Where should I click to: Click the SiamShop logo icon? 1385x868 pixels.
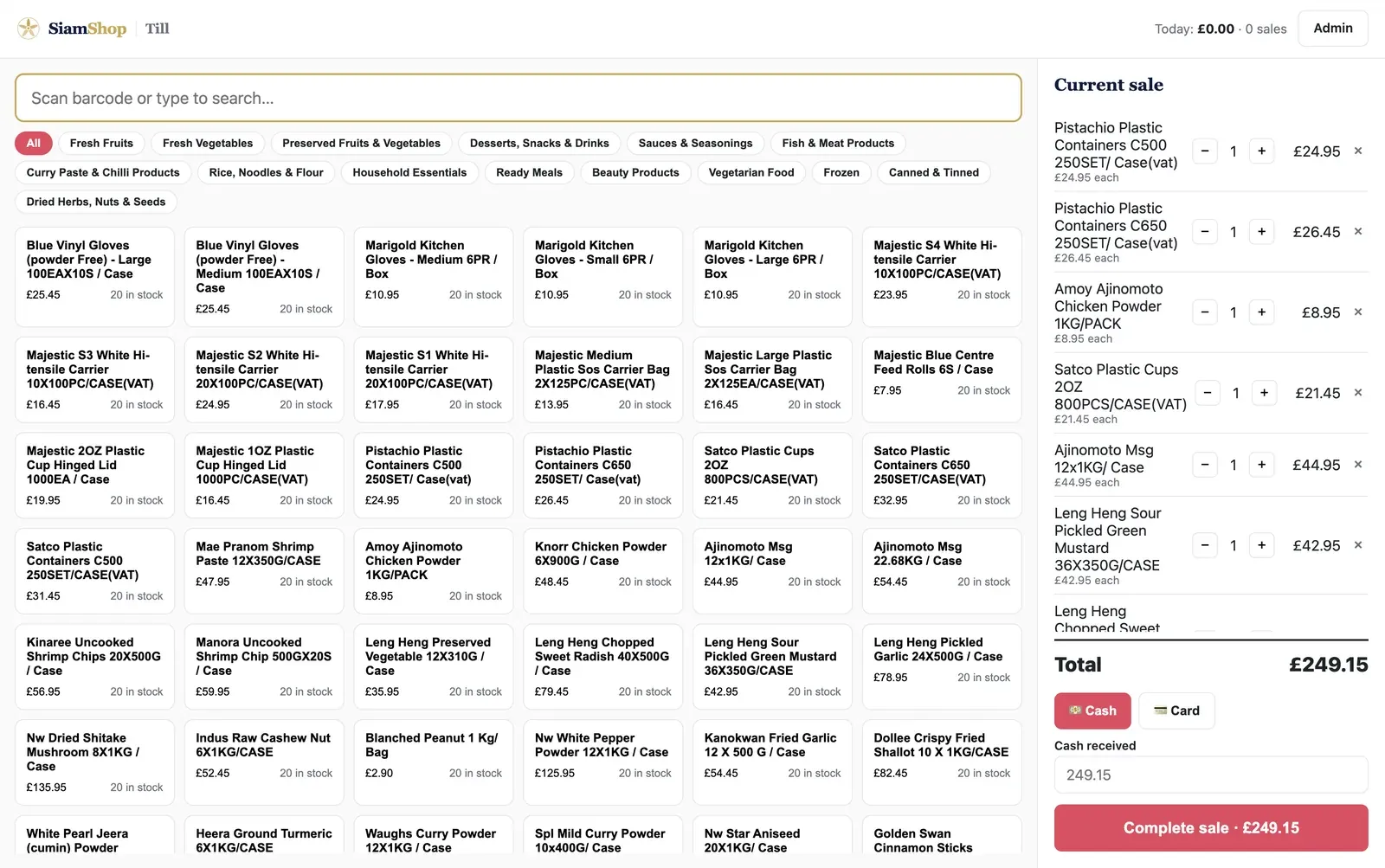29,29
